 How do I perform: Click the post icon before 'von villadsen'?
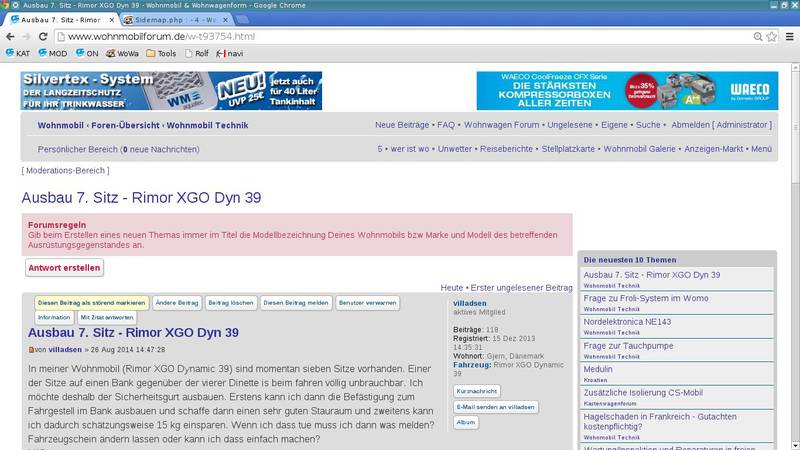pyautogui.click(x=31, y=350)
